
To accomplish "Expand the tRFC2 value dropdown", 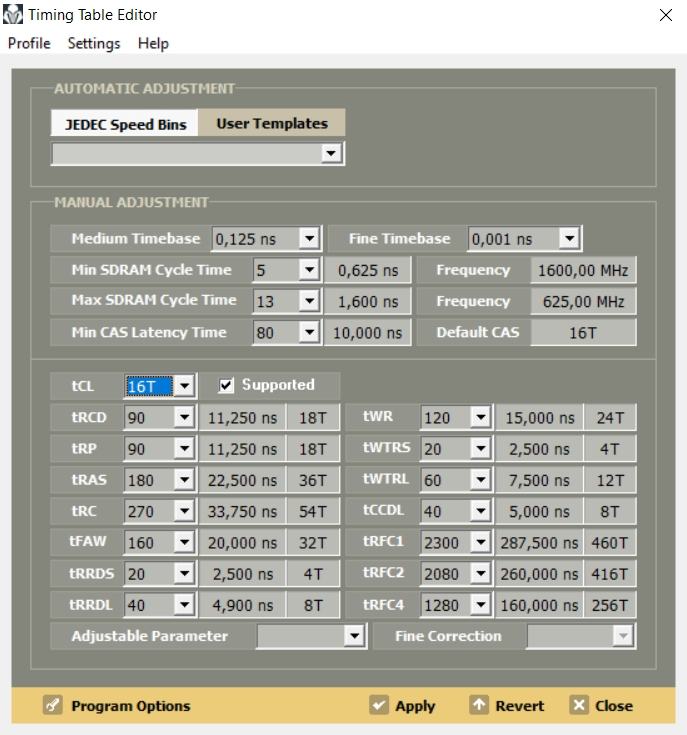I will (481, 573).
